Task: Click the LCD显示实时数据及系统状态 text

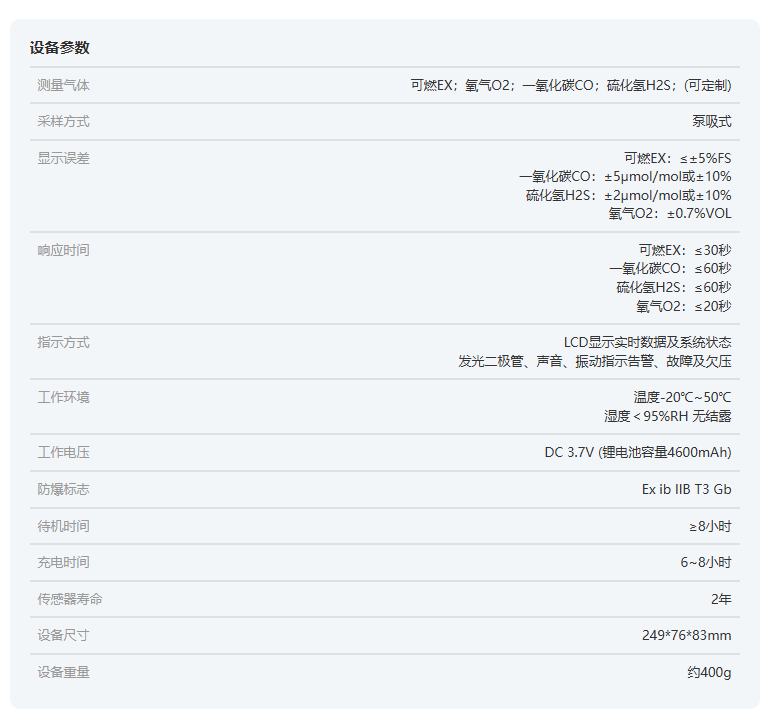Action: coord(647,342)
